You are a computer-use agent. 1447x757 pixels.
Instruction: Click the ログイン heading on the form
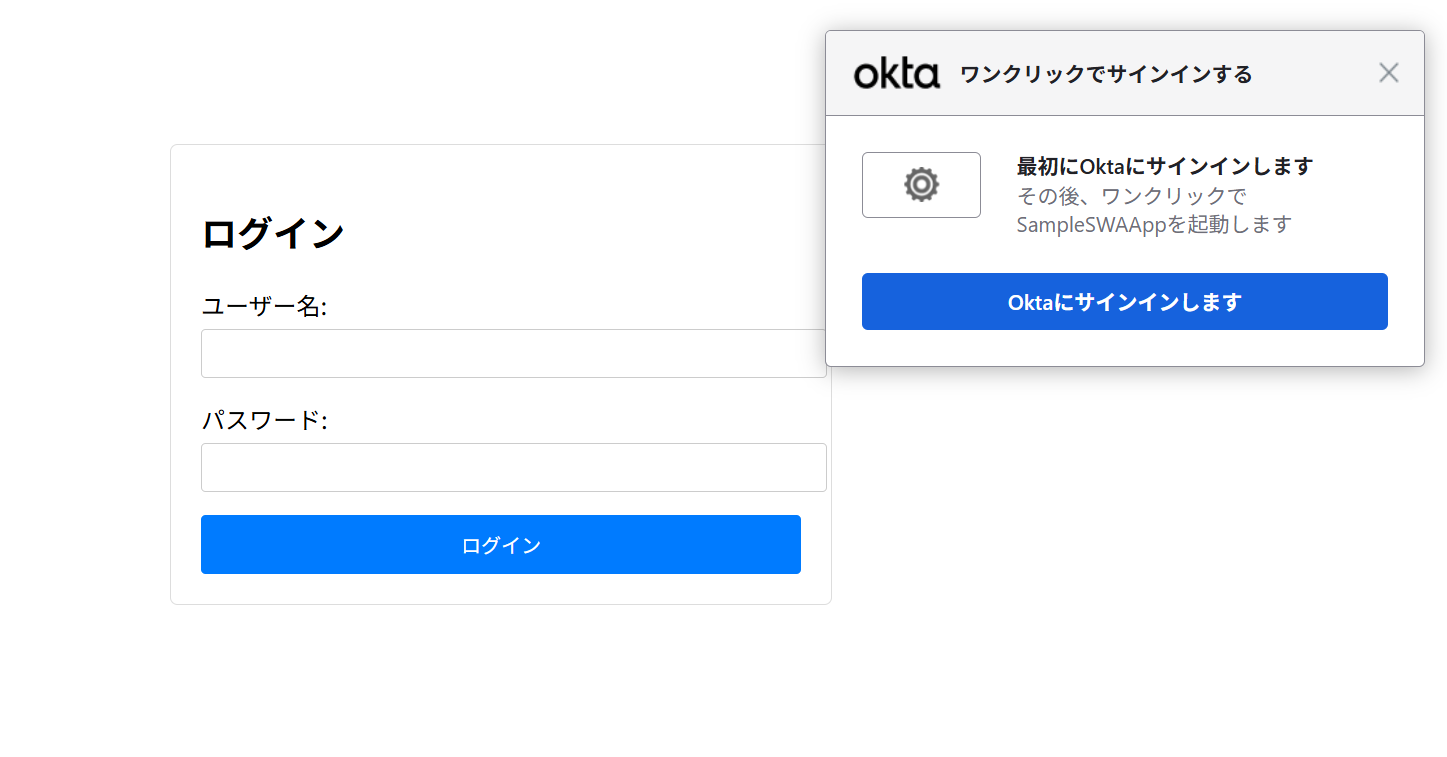tap(273, 234)
